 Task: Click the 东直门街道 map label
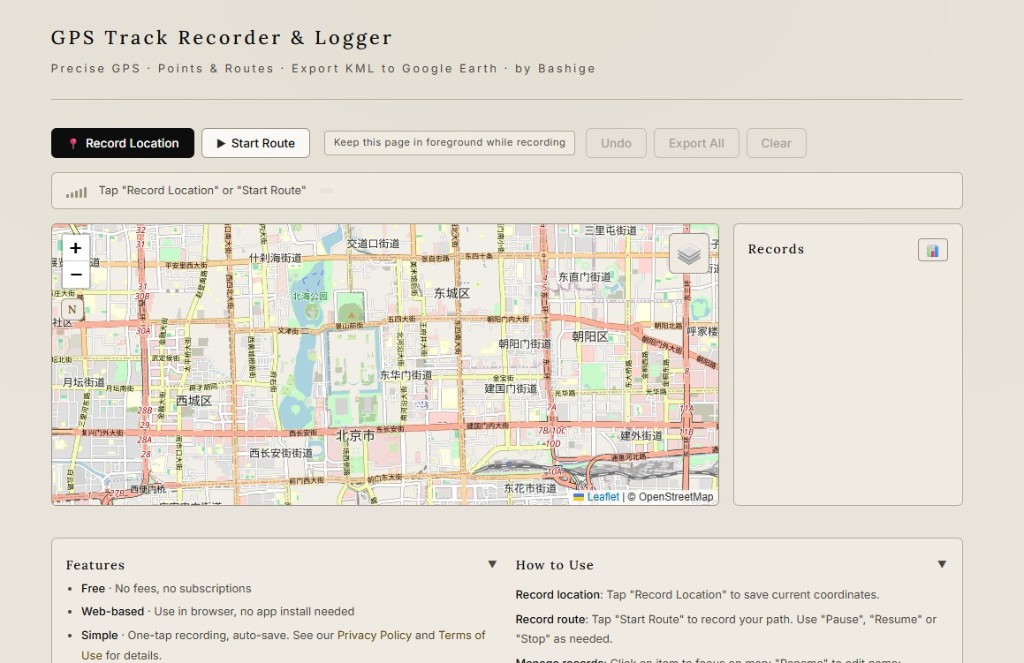pyautogui.click(x=584, y=277)
